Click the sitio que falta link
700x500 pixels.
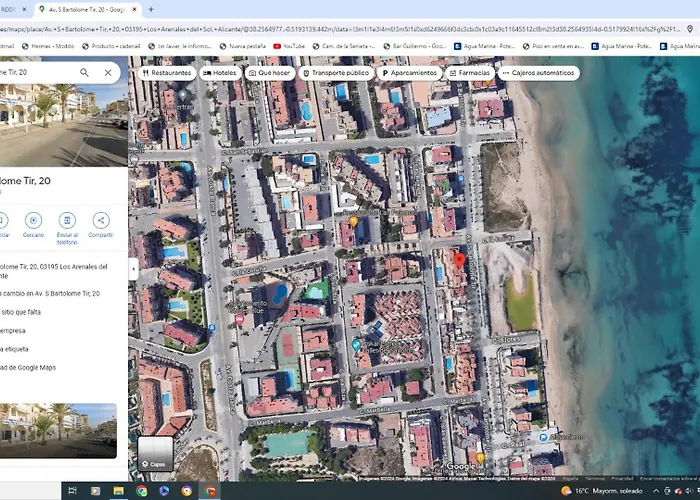[21, 312]
